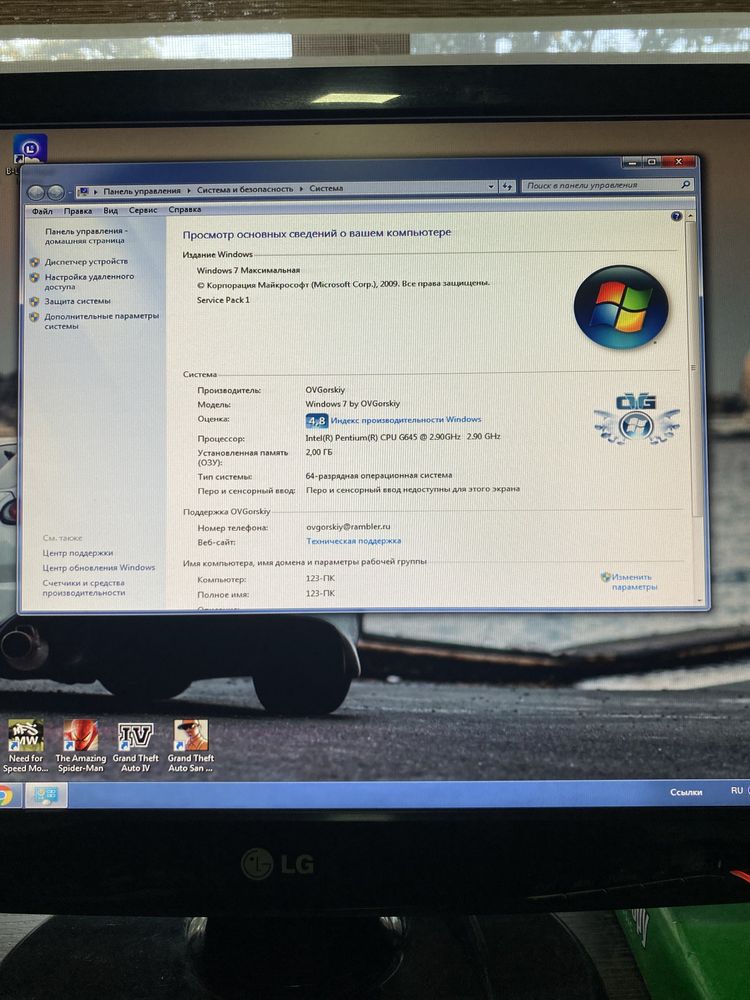Click the control panel icon in address bar
This screenshot has height=1000, width=750.
pyautogui.click(x=84, y=191)
